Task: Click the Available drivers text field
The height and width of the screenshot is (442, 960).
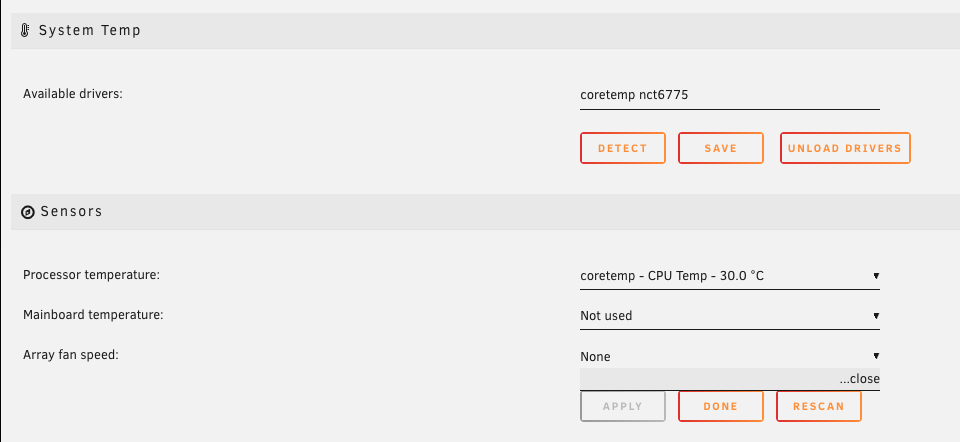Action: [x=730, y=96]
